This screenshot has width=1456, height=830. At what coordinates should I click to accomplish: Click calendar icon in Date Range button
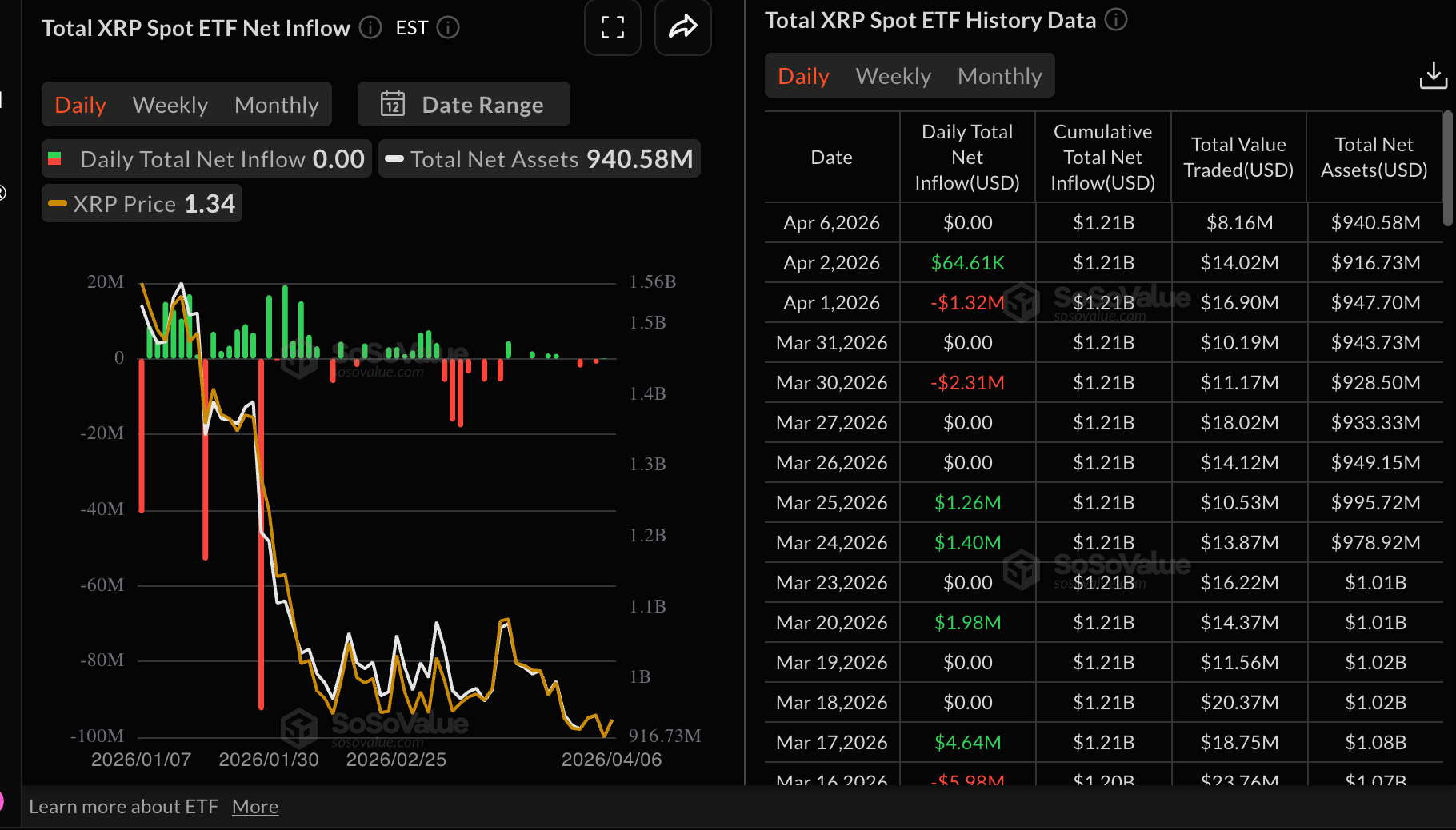pyautogui.click(x=393, y=104)
